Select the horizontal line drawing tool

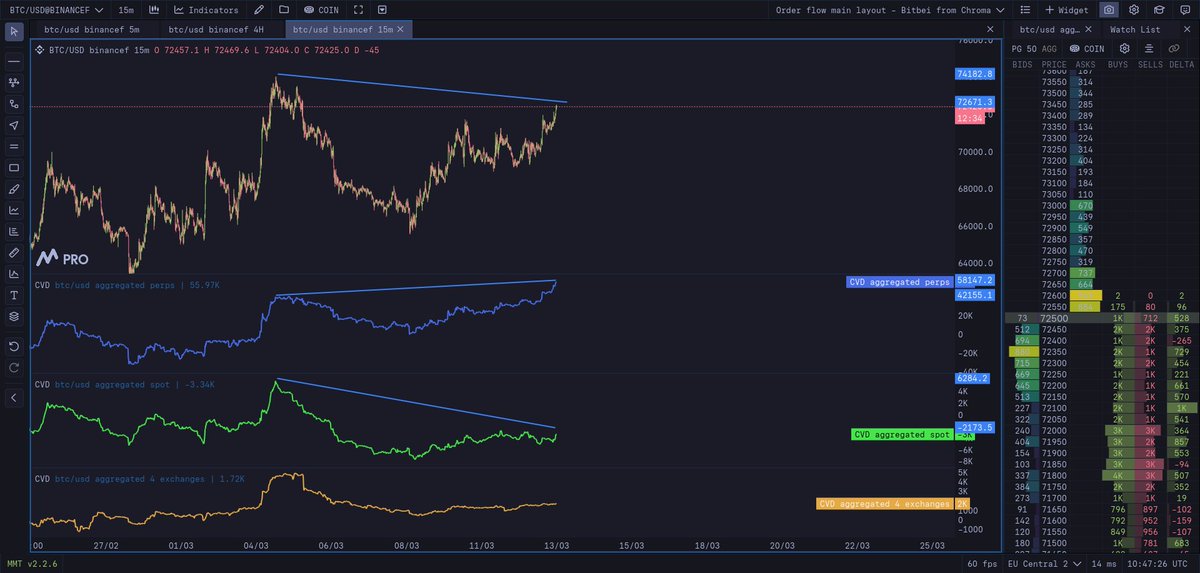pyautogui.click(x=14, y=61)
